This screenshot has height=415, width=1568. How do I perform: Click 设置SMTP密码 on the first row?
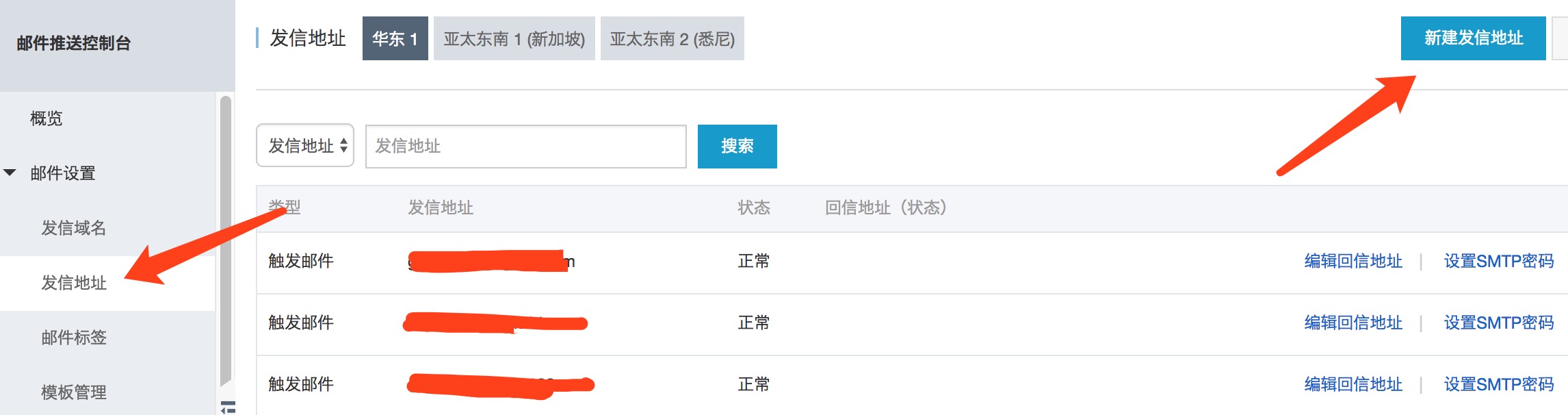click(x=1500, y=262)
